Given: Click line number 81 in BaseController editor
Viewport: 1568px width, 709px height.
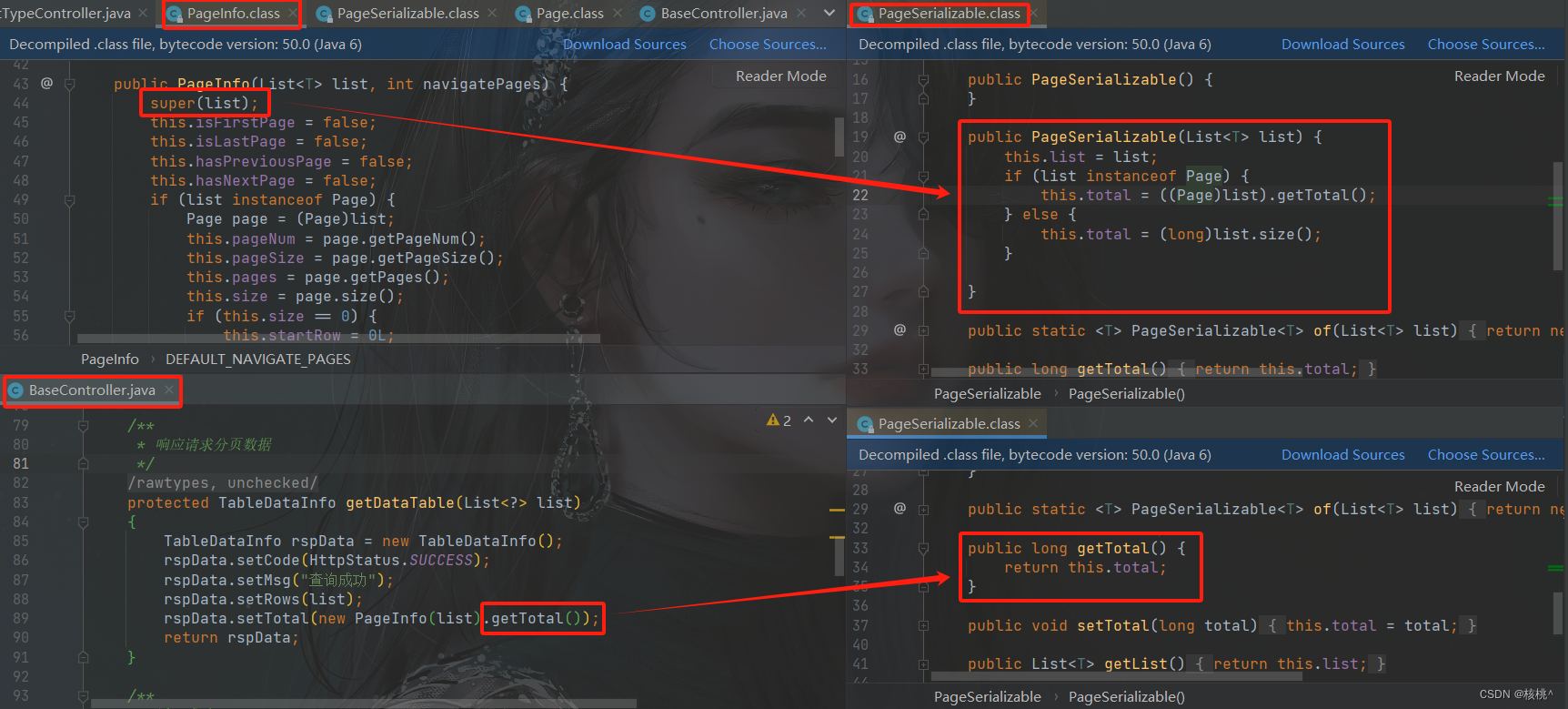Looking at the screenshot, I should point(21,464).
